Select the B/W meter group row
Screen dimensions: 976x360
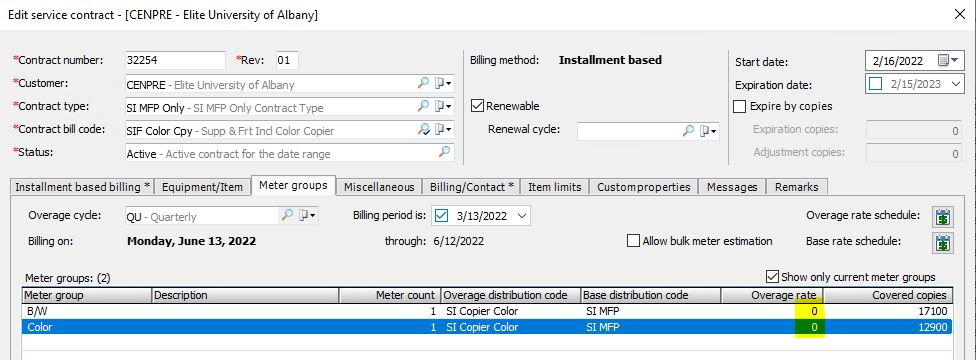coord(487,311)
